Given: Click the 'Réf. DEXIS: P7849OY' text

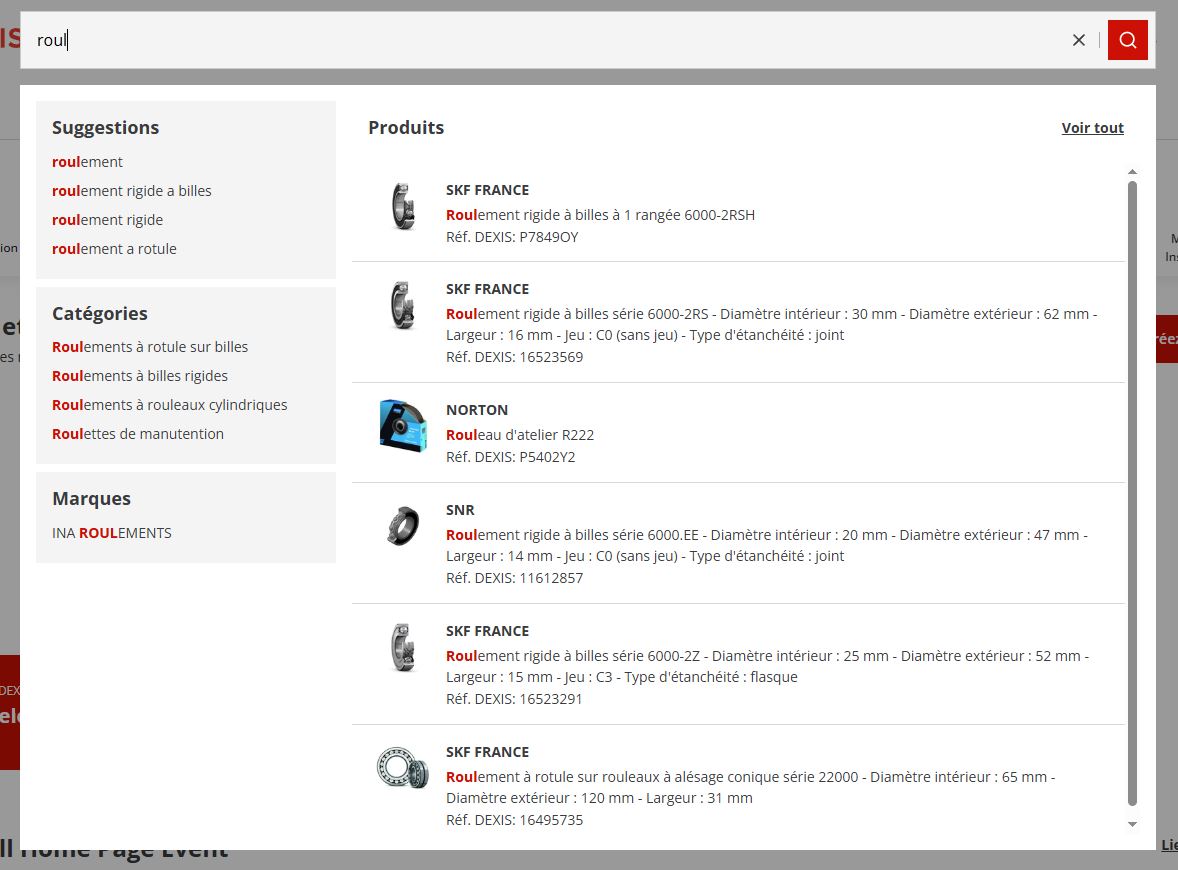Looking at the screenshot, I should pyautogui.click(x=512, y=237).
